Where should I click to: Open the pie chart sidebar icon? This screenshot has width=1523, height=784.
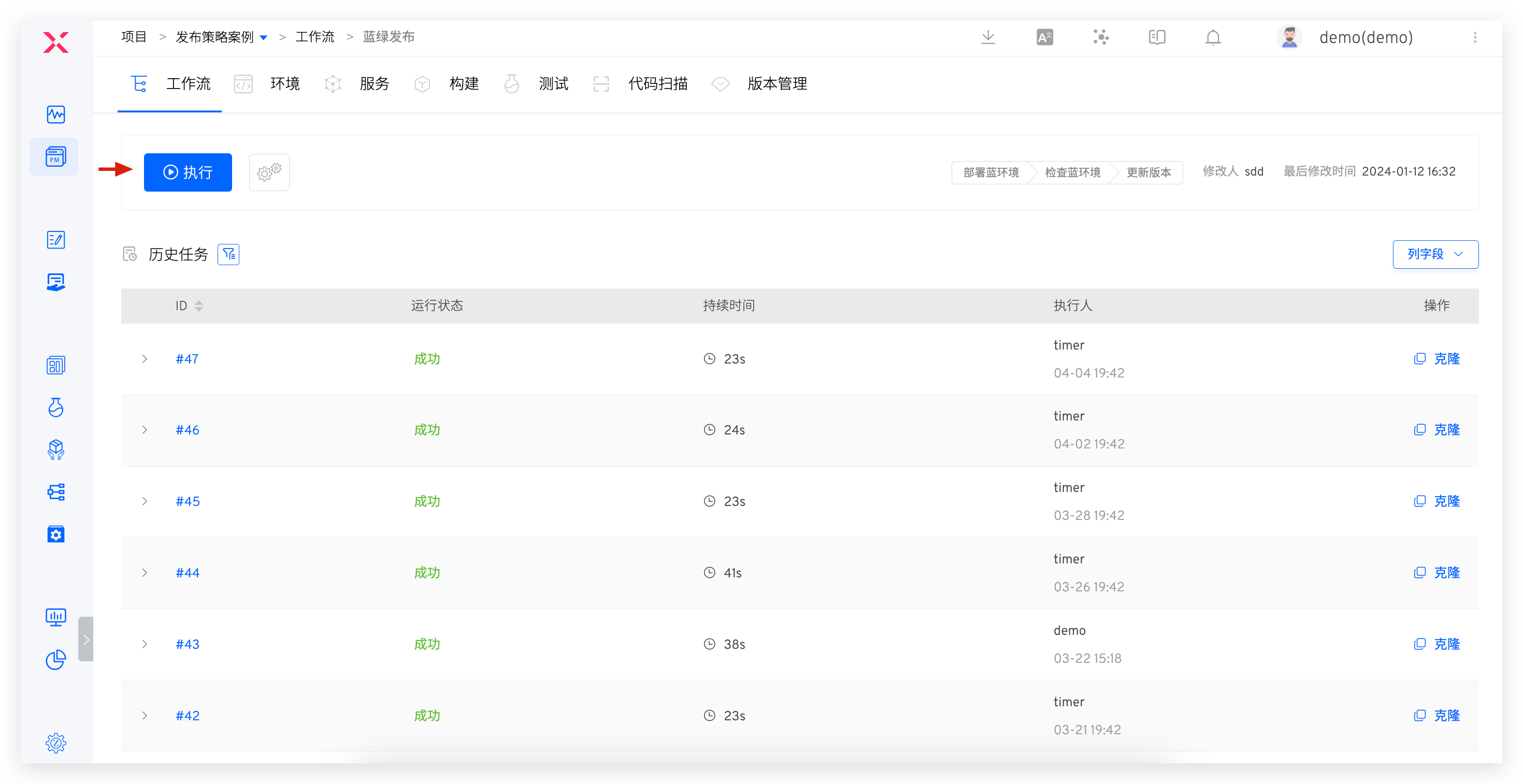coord(55,659)
